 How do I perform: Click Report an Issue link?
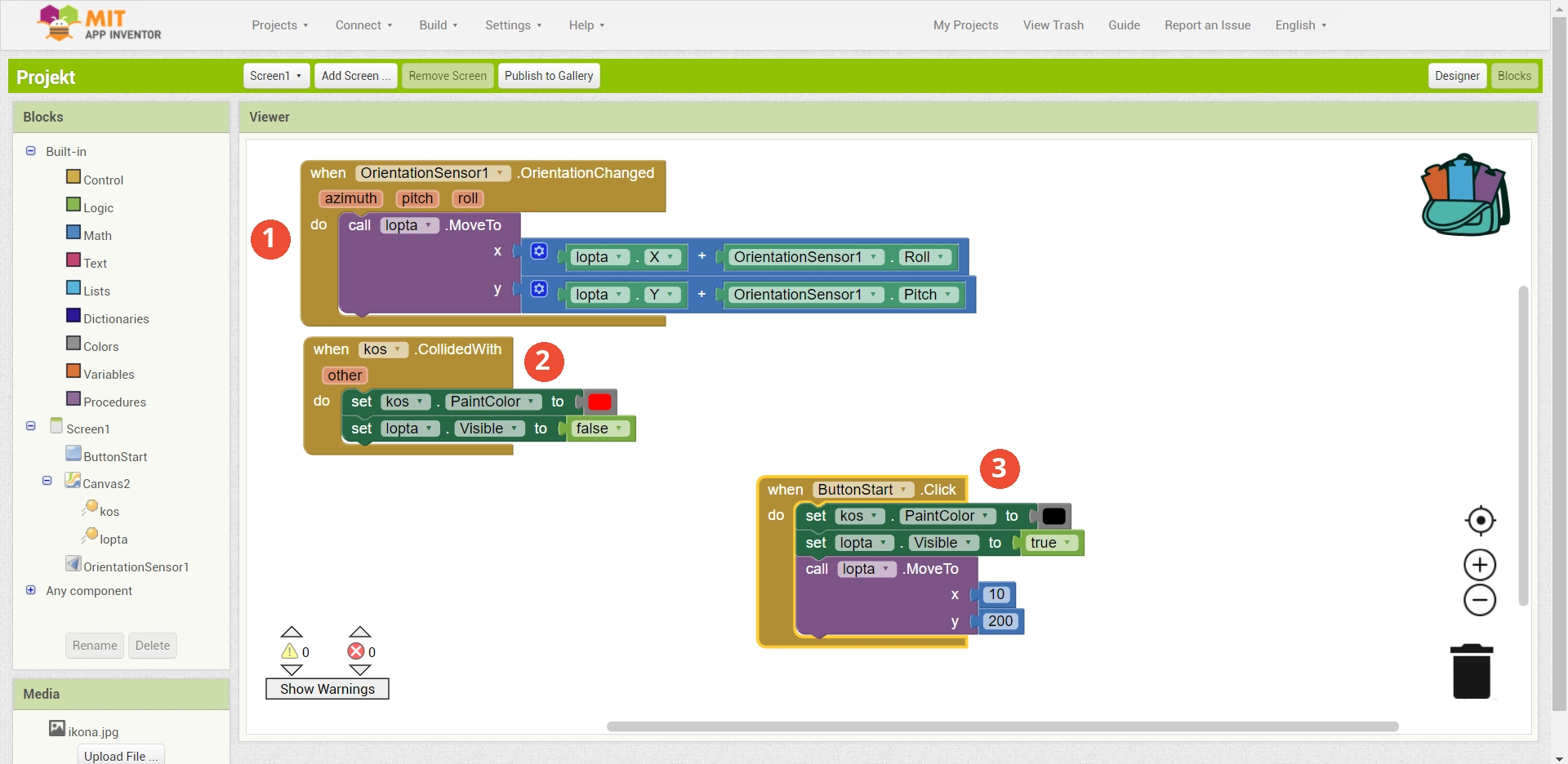click(x=1208, y=25)
